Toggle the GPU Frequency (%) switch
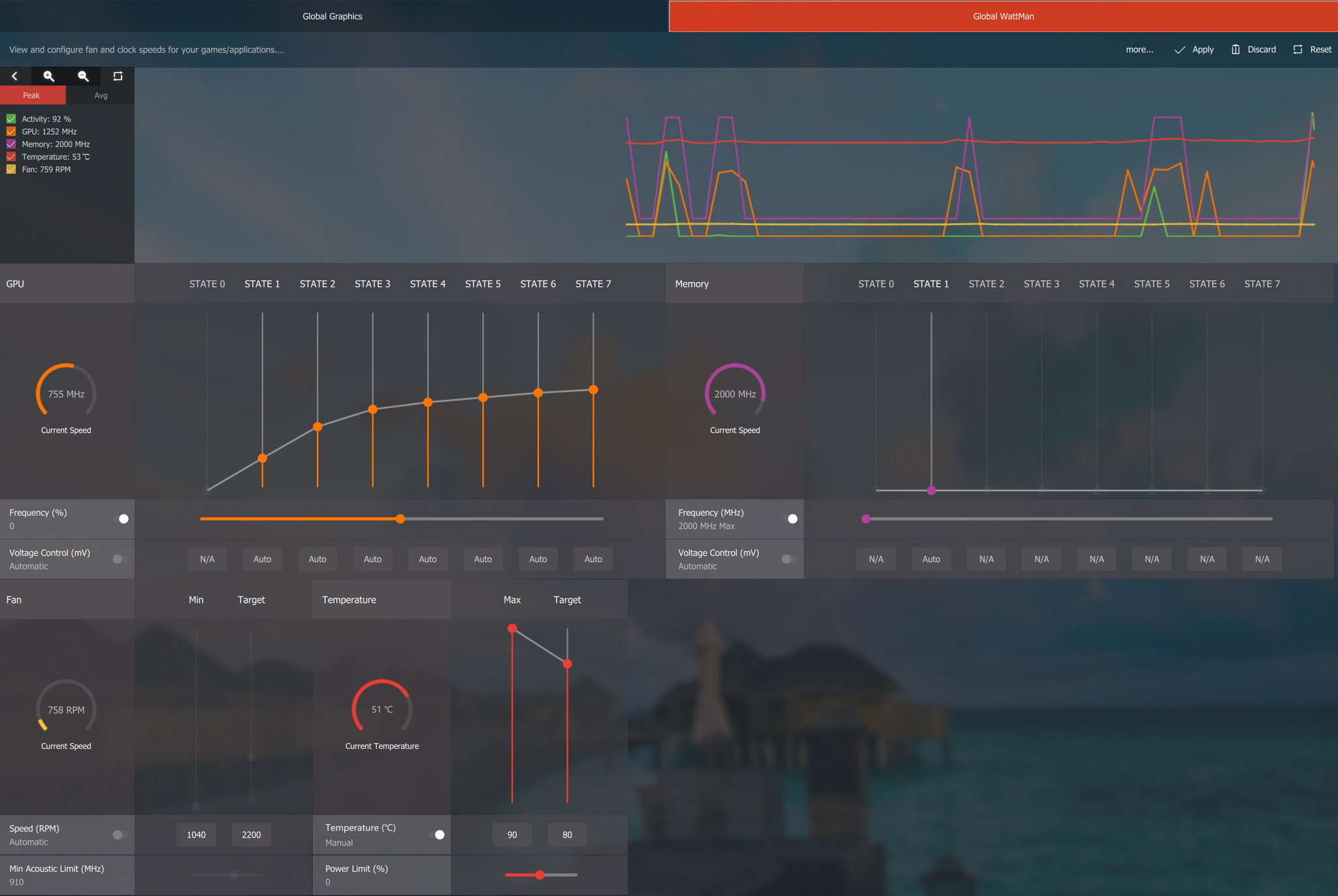Viewport: 1338px width, 896px height. click(x=121, y=519)
